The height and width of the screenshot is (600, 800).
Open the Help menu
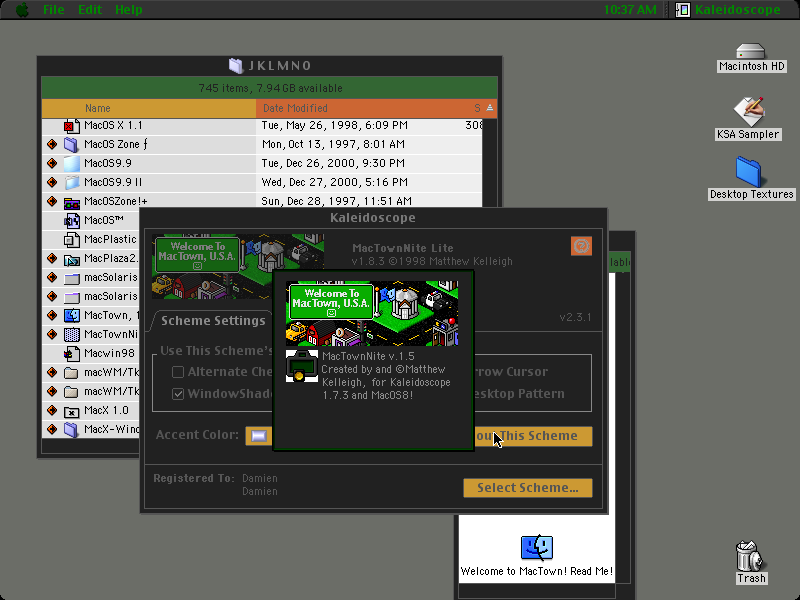pos(129,10)
